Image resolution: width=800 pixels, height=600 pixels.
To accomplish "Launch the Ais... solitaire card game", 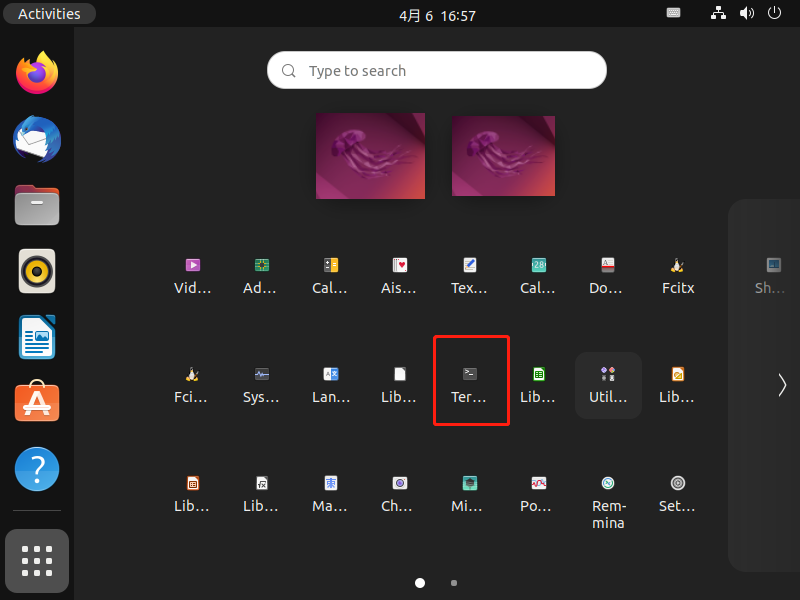I will coord(400,265).
